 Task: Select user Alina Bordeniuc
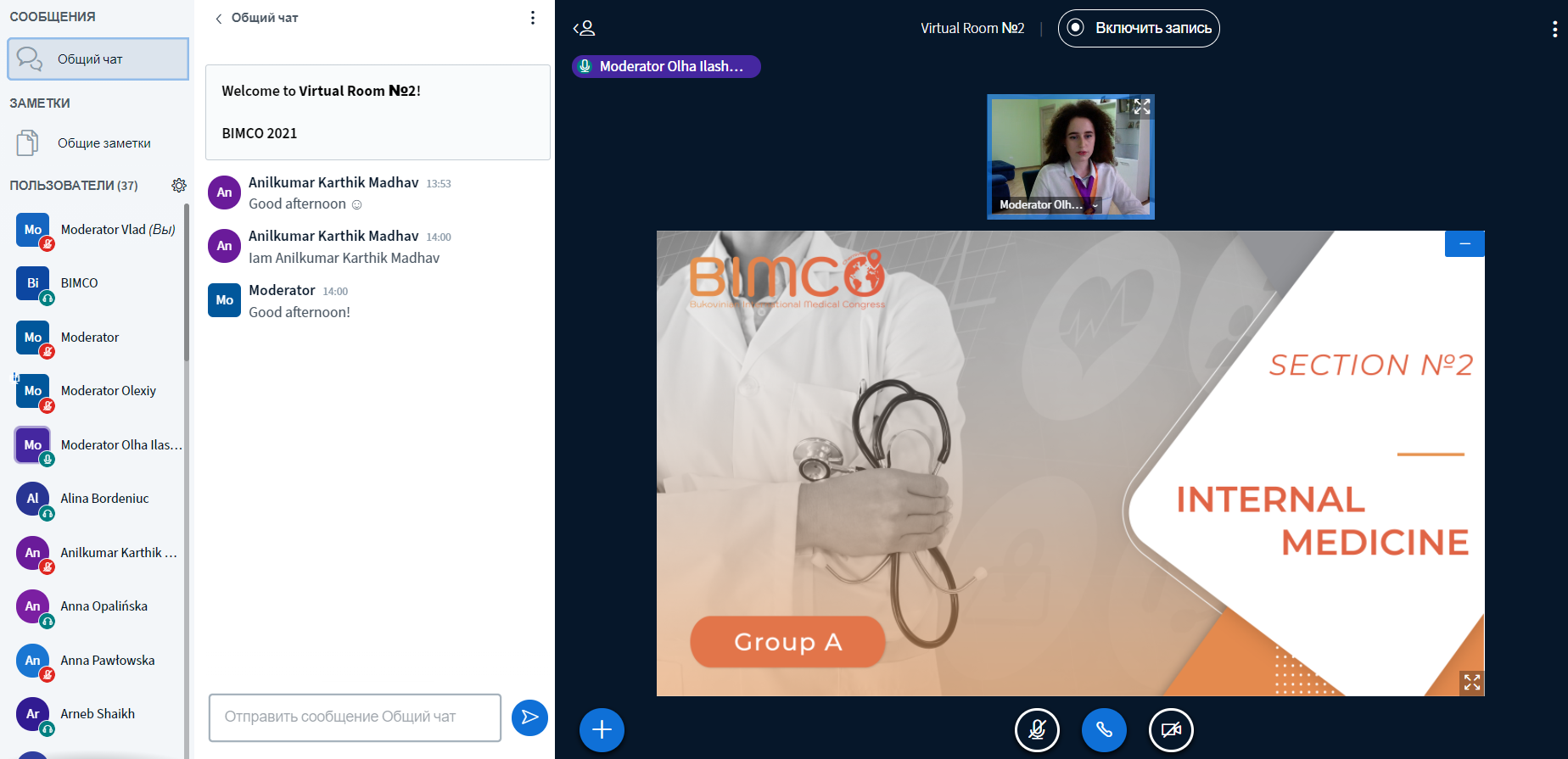coord(98,499)
